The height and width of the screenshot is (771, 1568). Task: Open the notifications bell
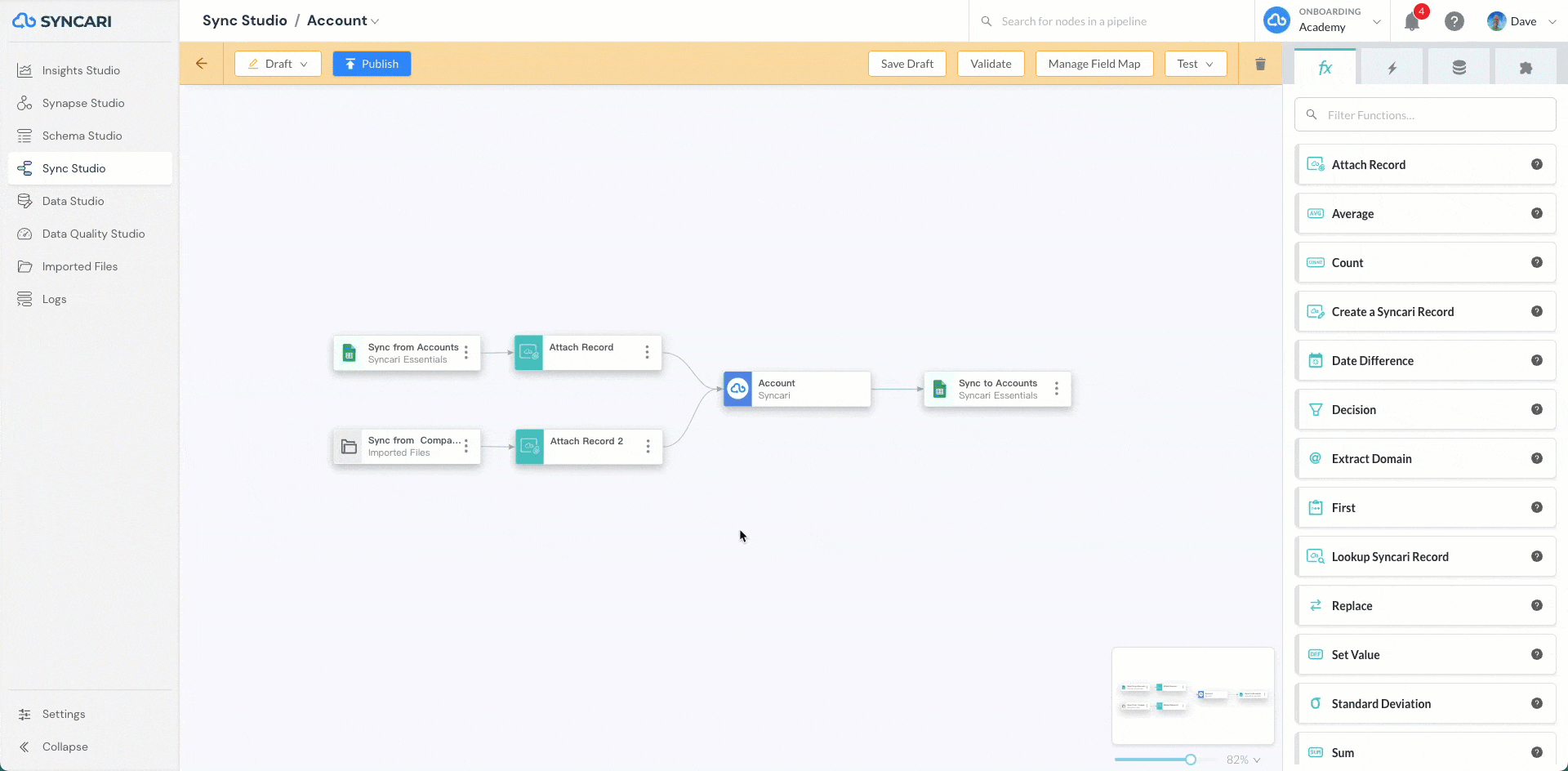point(1412,22)
